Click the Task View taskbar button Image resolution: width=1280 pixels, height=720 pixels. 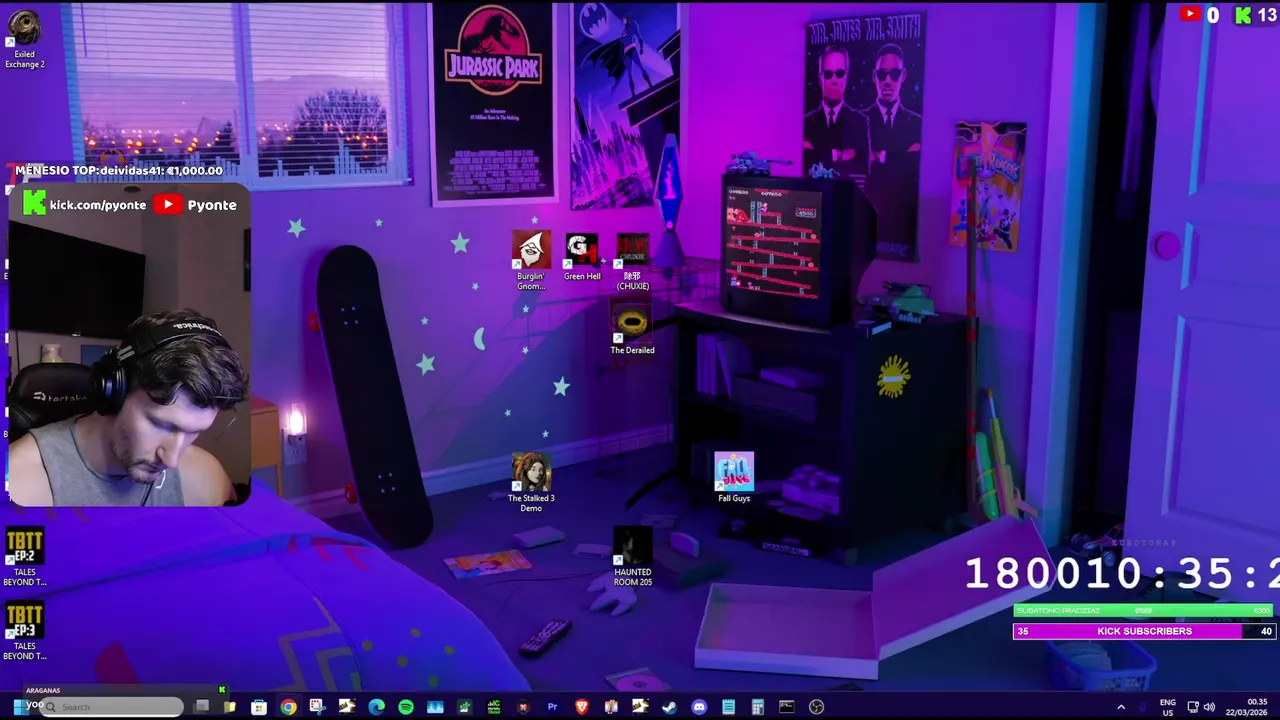click(201, 707)
